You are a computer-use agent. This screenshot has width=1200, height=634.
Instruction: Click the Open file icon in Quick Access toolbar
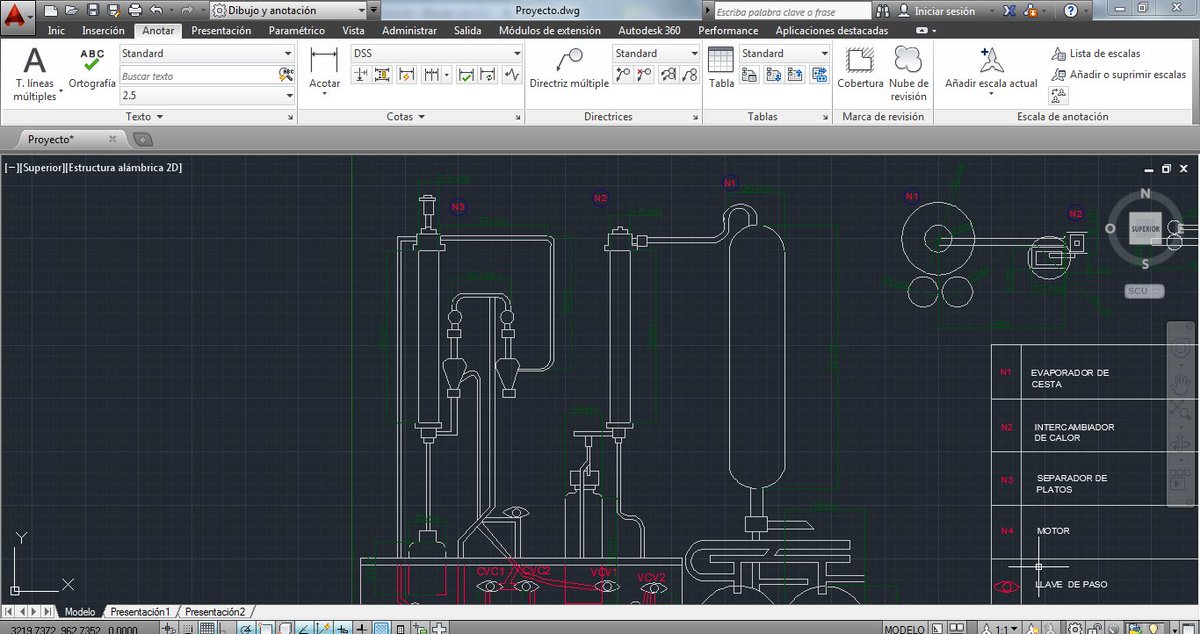click(x=73, y=11)
